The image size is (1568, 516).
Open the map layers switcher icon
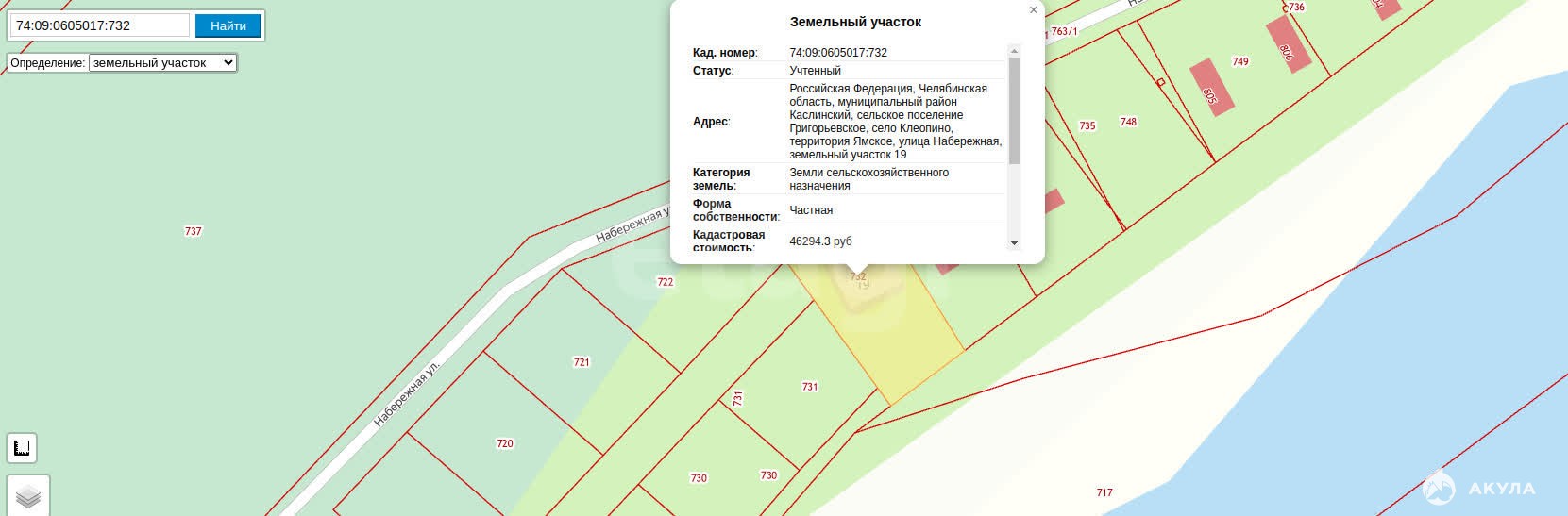pyautogui.click(x=28, y=496)
